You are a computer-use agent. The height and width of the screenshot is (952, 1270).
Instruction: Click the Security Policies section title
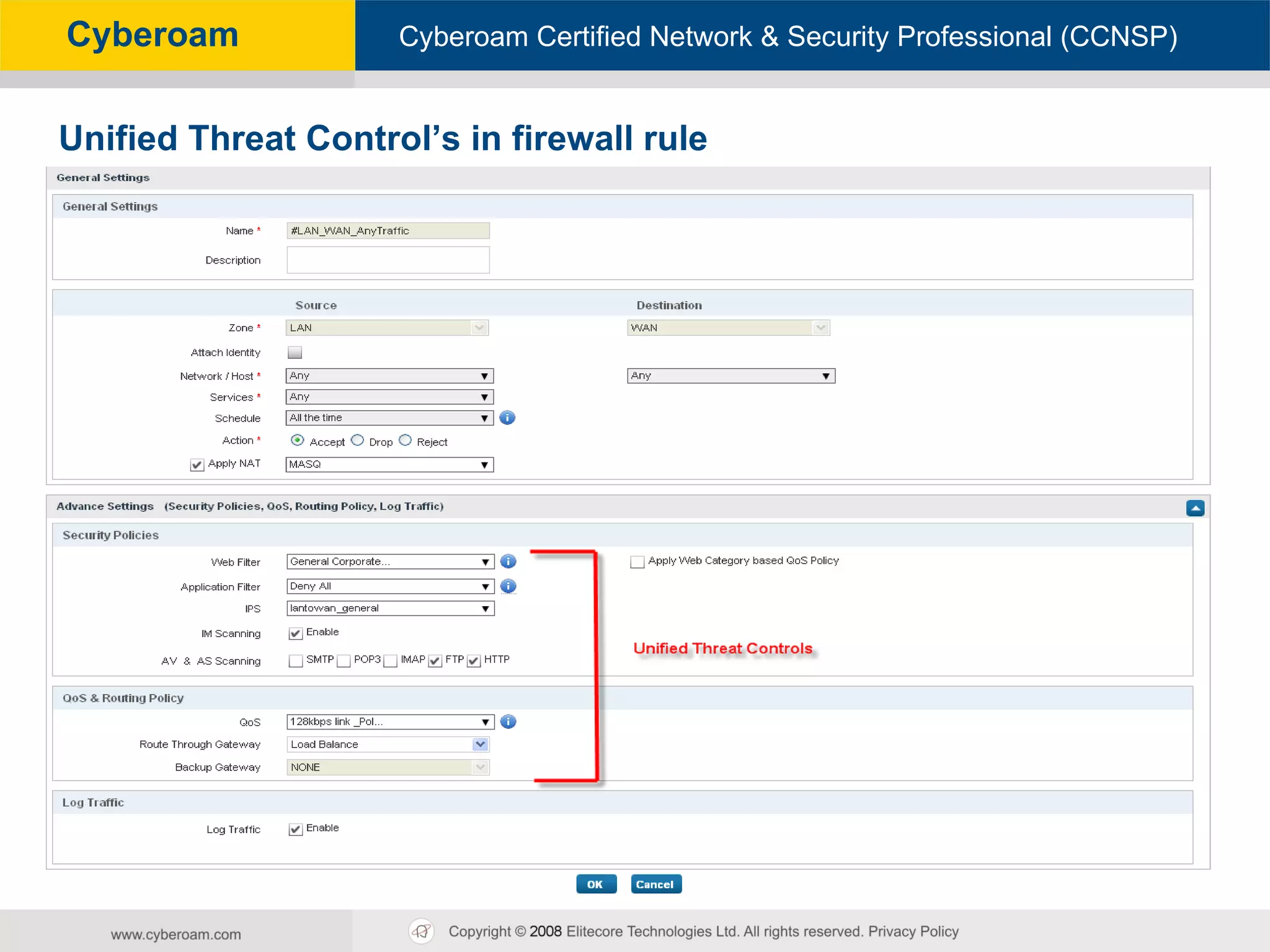coord(110,535)
